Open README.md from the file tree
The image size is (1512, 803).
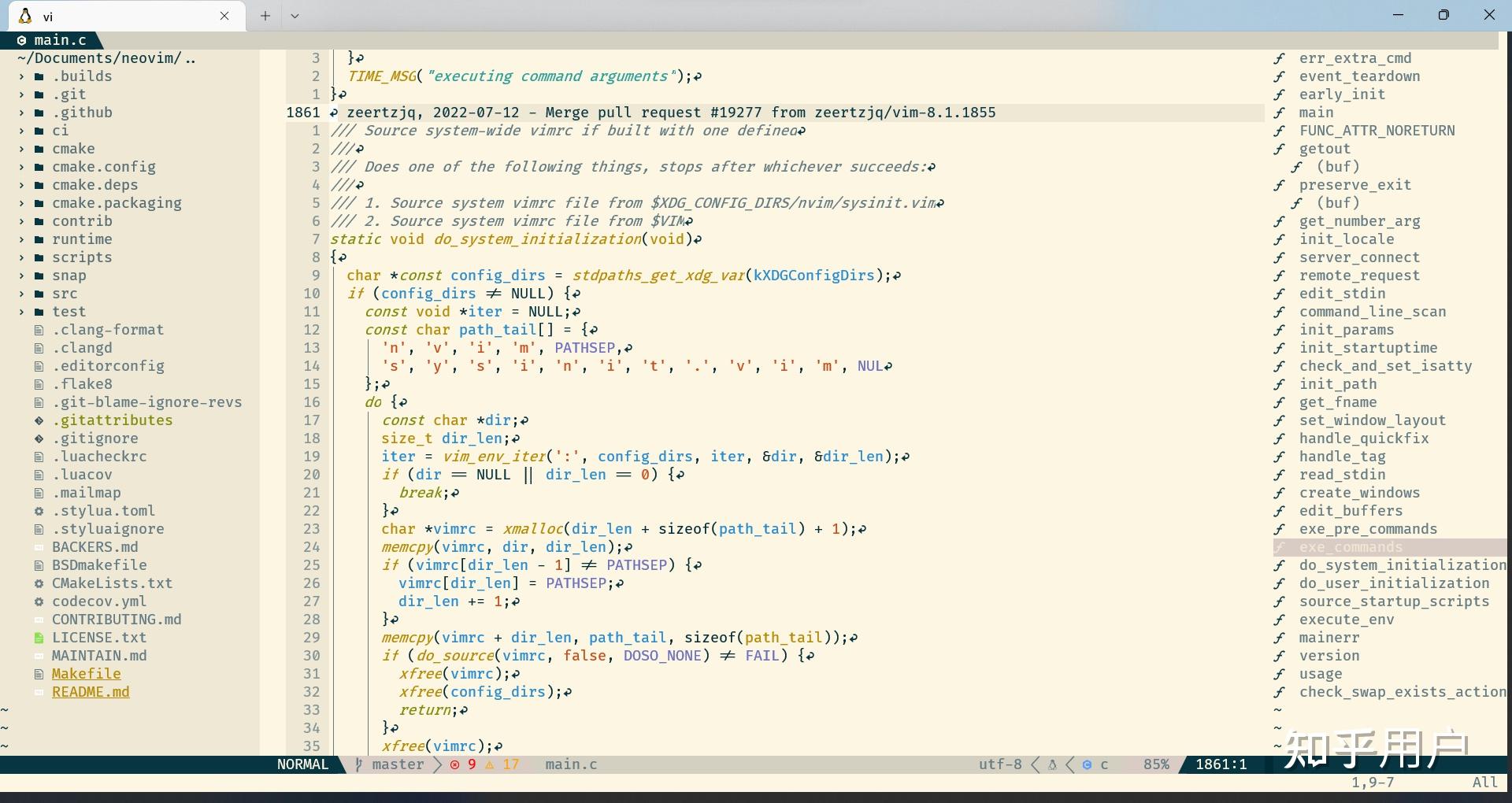click(x=91, y=692)
